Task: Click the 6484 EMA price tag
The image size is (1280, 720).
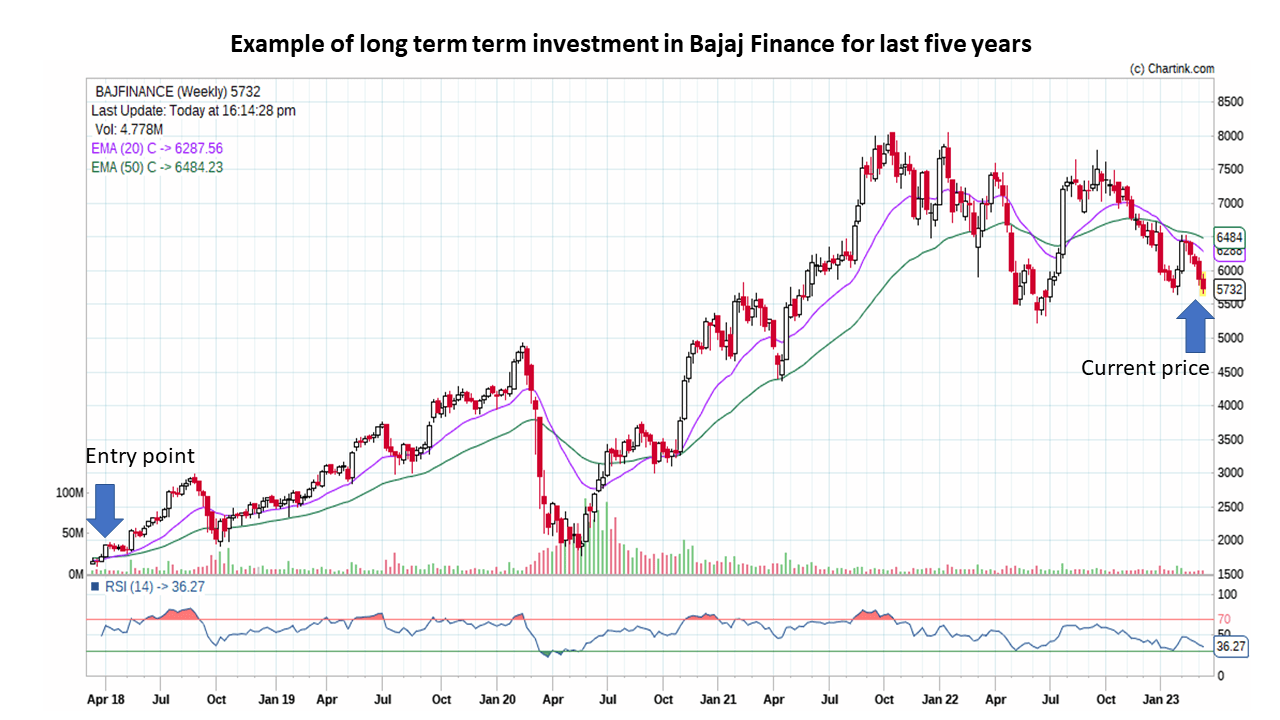Action: (1229, 237)
